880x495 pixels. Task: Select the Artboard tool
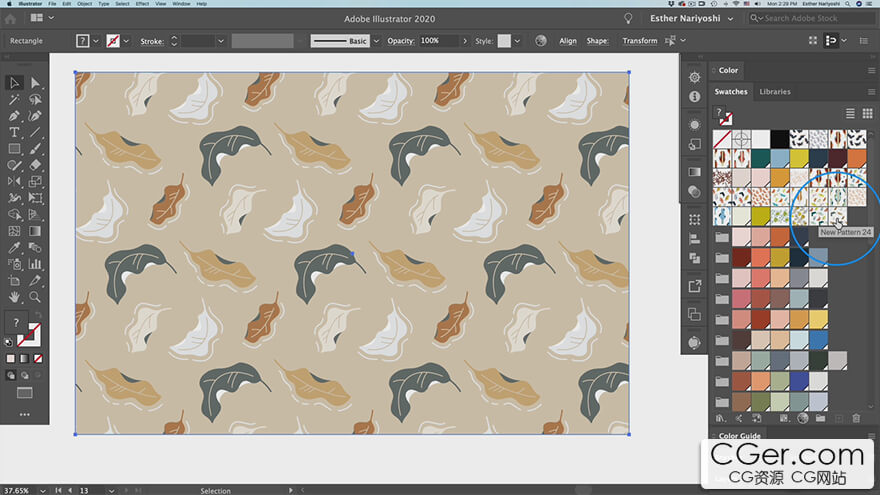coord(14,280)
